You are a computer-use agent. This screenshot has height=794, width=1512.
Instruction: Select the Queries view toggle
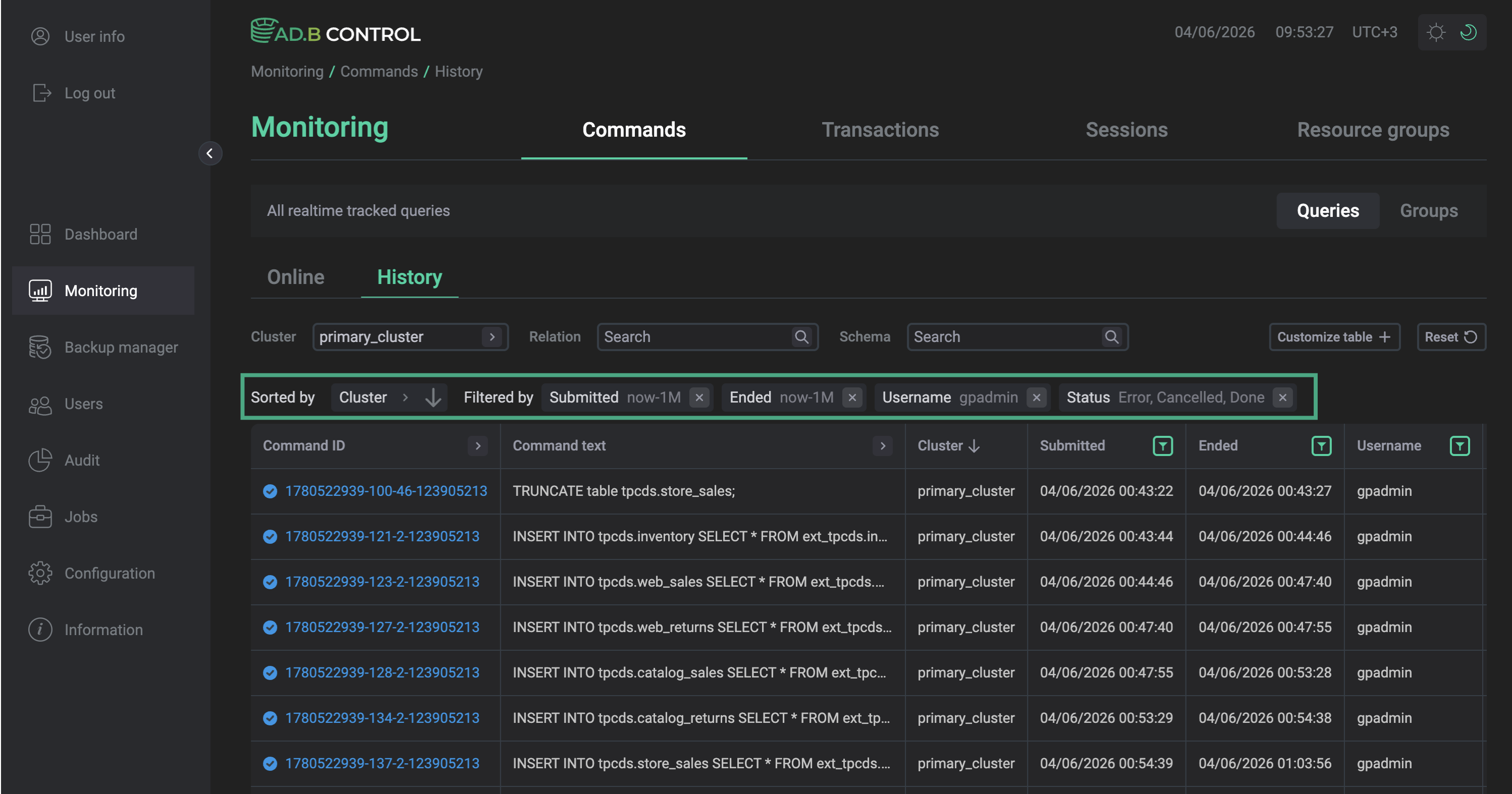coord(1328,211)
